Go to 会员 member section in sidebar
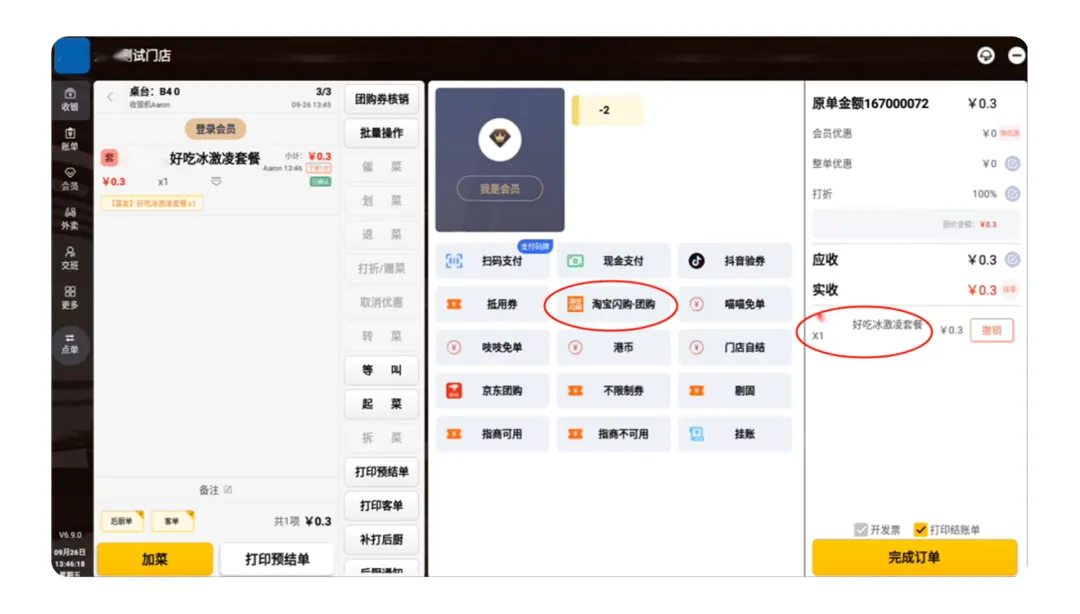This screenshot has height=614, width=1080. point(70,178)
